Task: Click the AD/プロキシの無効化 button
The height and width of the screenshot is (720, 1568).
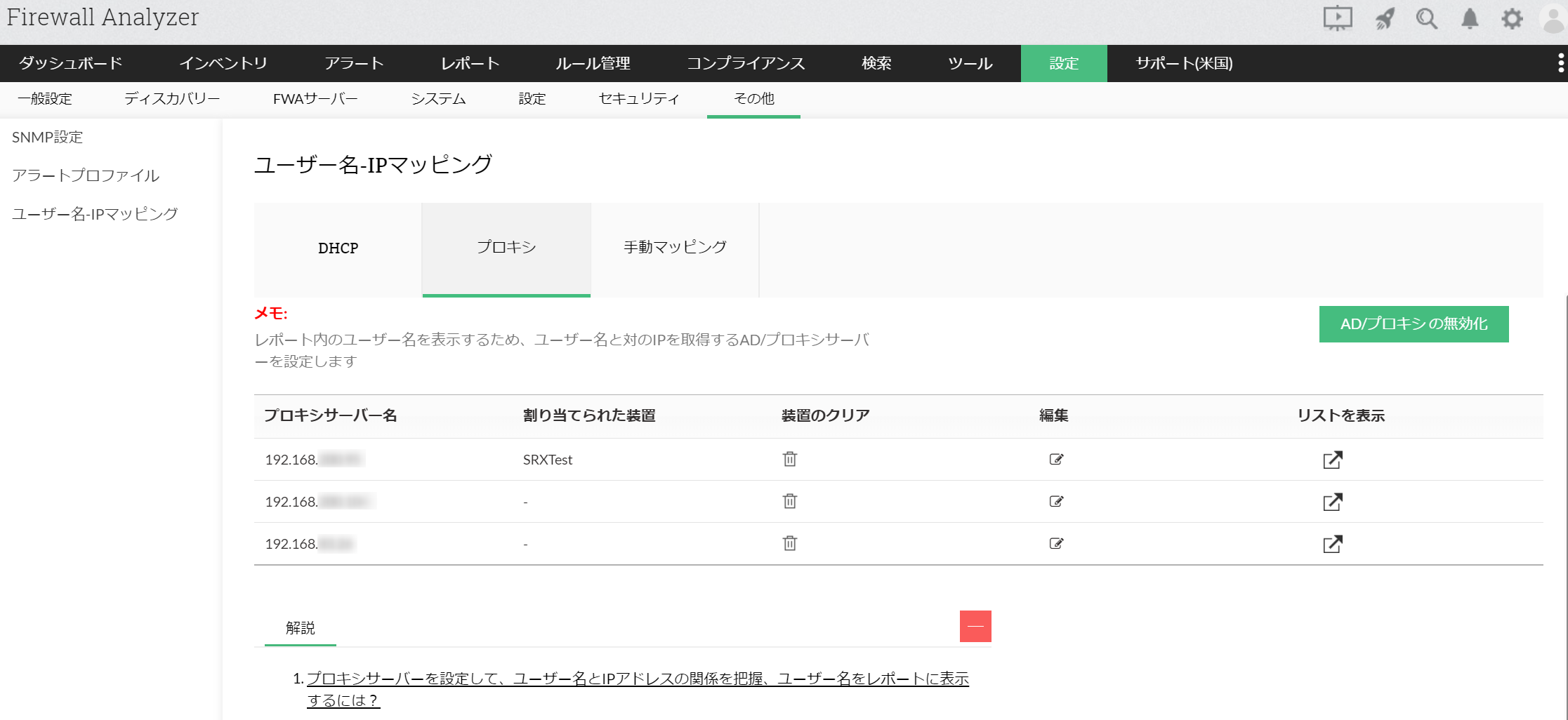Action: [x=1414, y=324]
